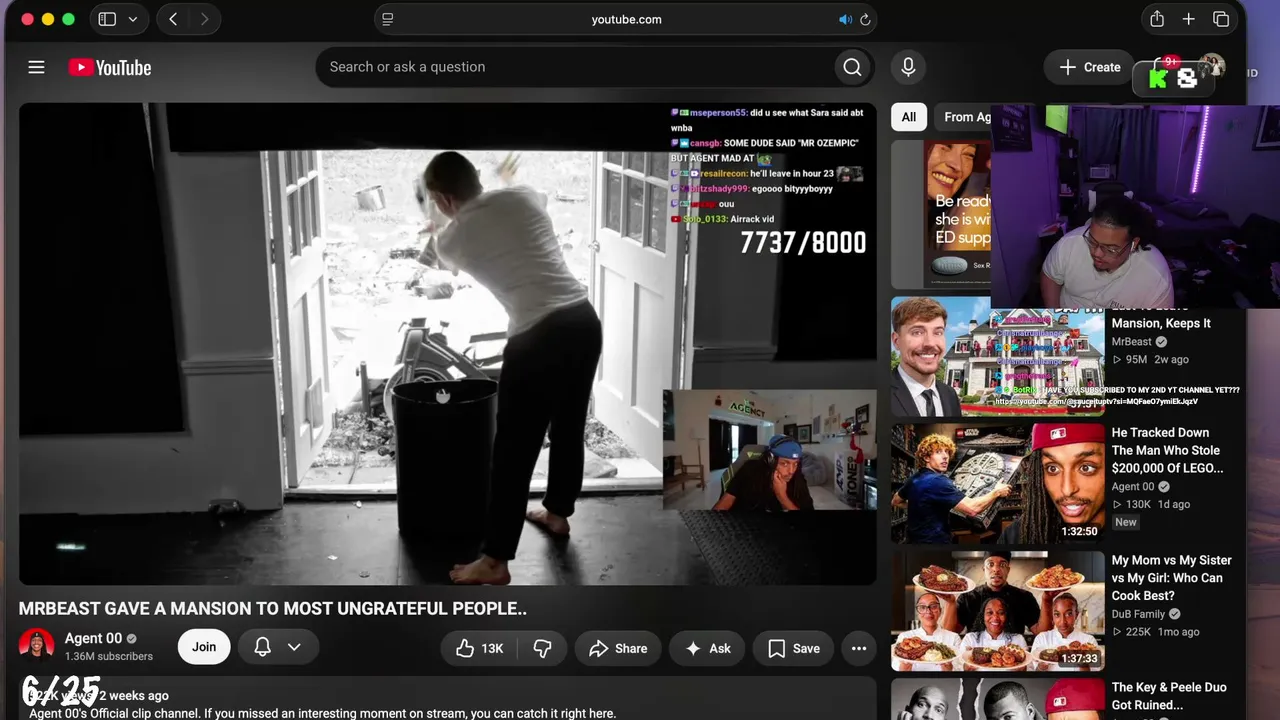
Task: Toggle channel notifications bell for Agent 00
Action: point(263,647)
